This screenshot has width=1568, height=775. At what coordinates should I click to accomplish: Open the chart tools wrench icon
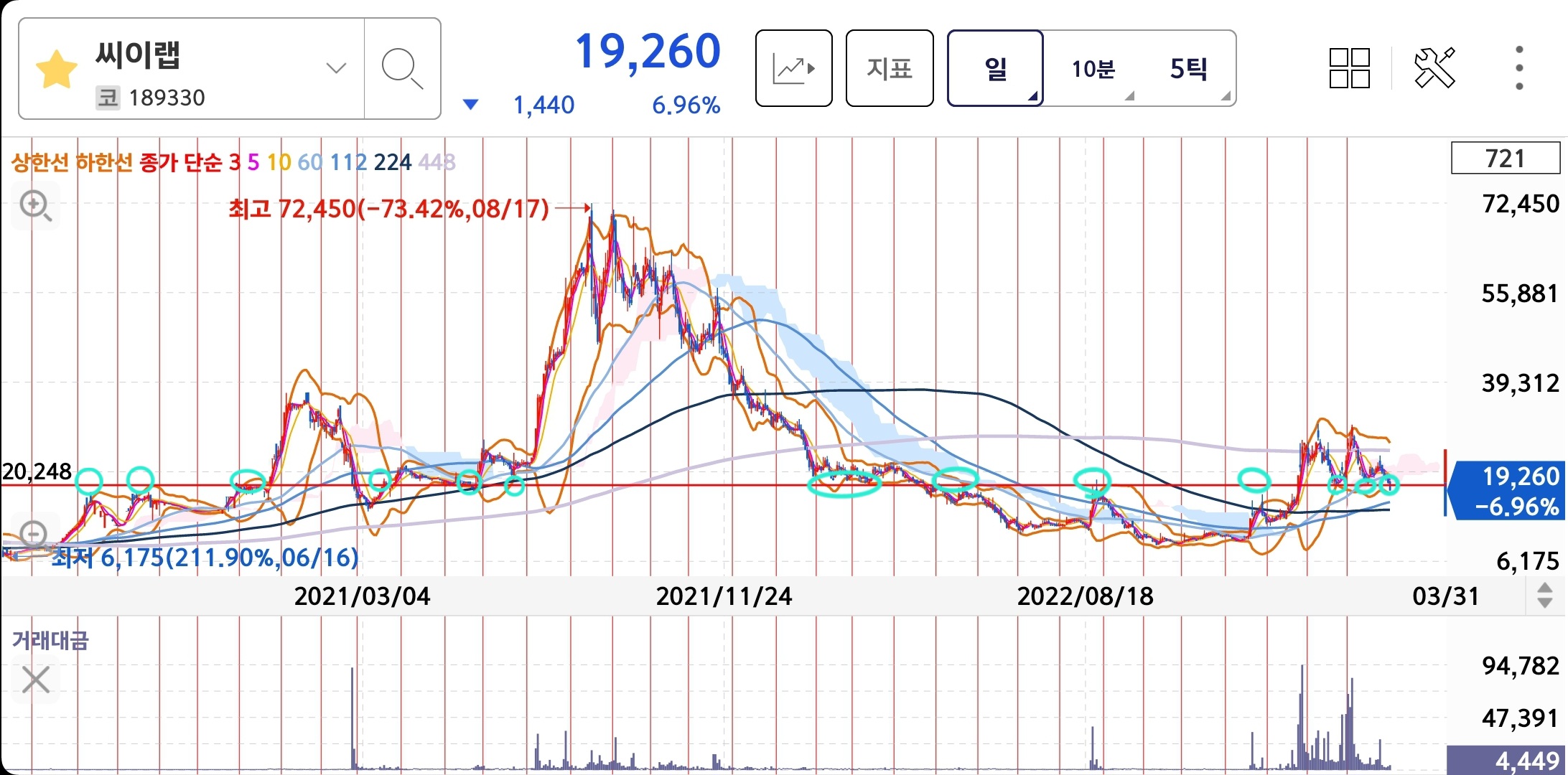tap(1434, 67)
